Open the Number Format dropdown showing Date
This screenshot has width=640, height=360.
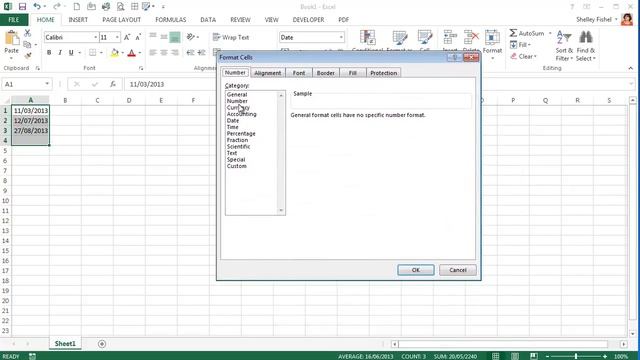[341, 38]
